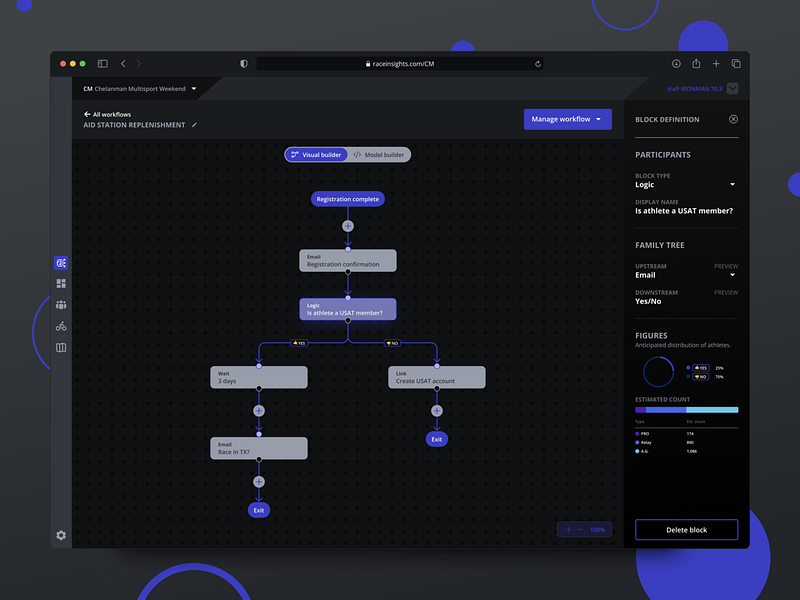The image size is (800, 600).
Task: Click the bicycle race icon in the sidebar
Action: click(x=60, y=325)
